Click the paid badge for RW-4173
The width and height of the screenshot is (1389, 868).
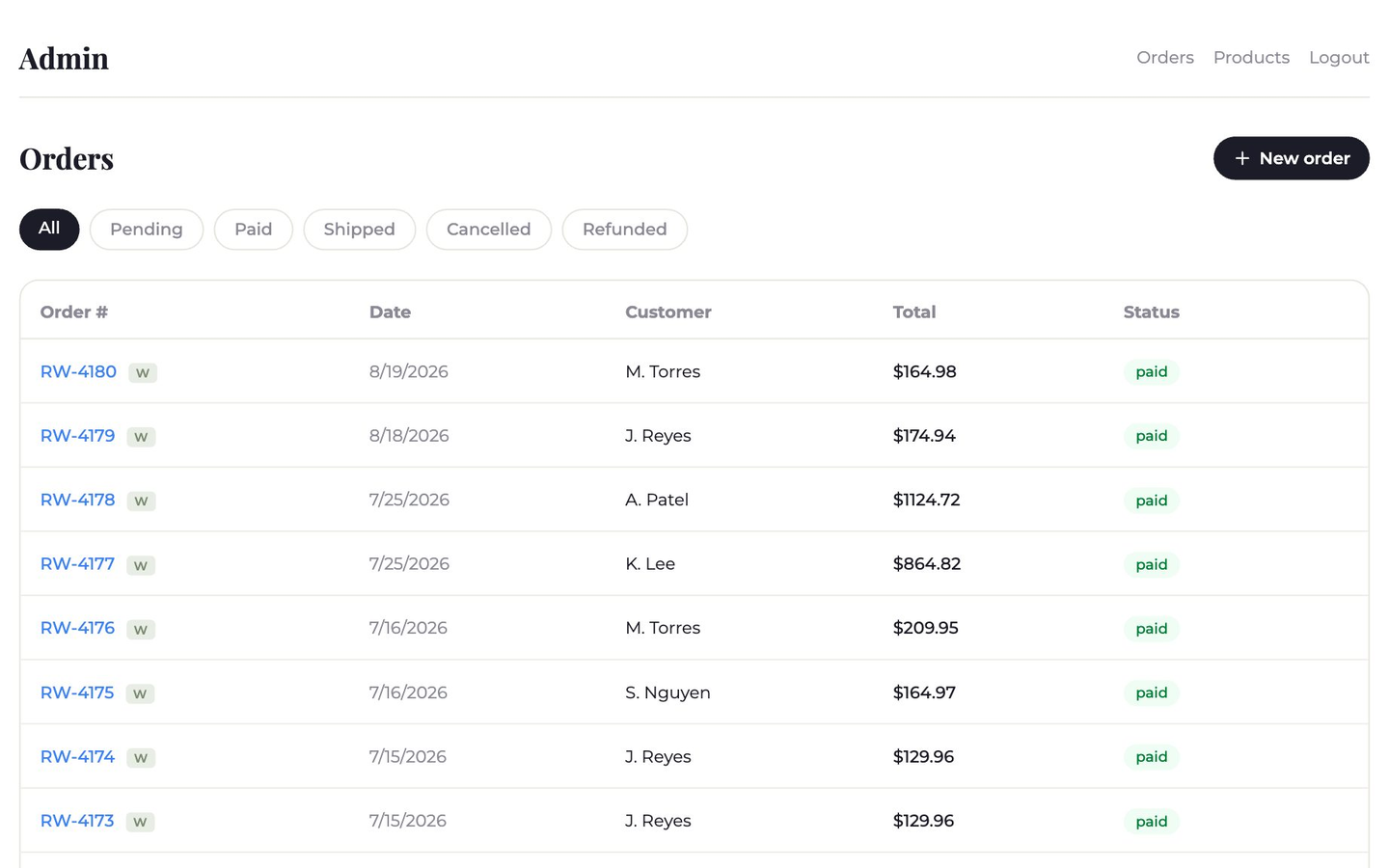(x=1152, y=821)
